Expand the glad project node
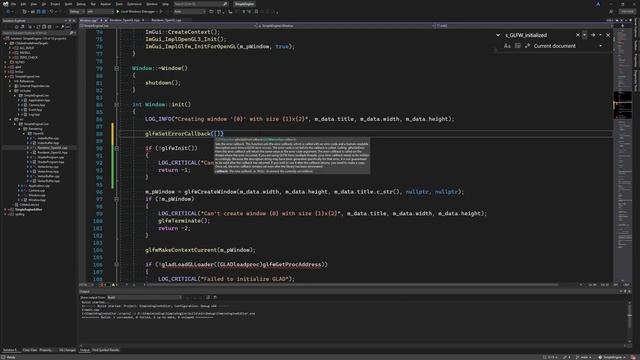 (6, 67)
